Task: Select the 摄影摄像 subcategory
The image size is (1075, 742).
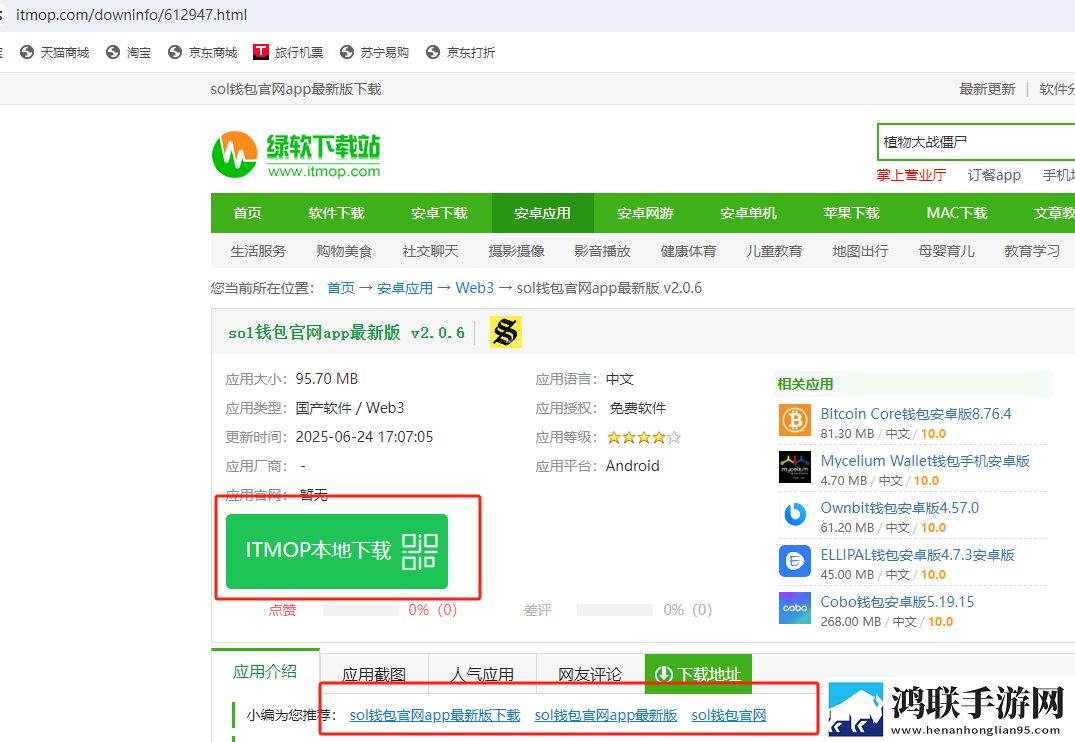Action: (x=516, y=251)
